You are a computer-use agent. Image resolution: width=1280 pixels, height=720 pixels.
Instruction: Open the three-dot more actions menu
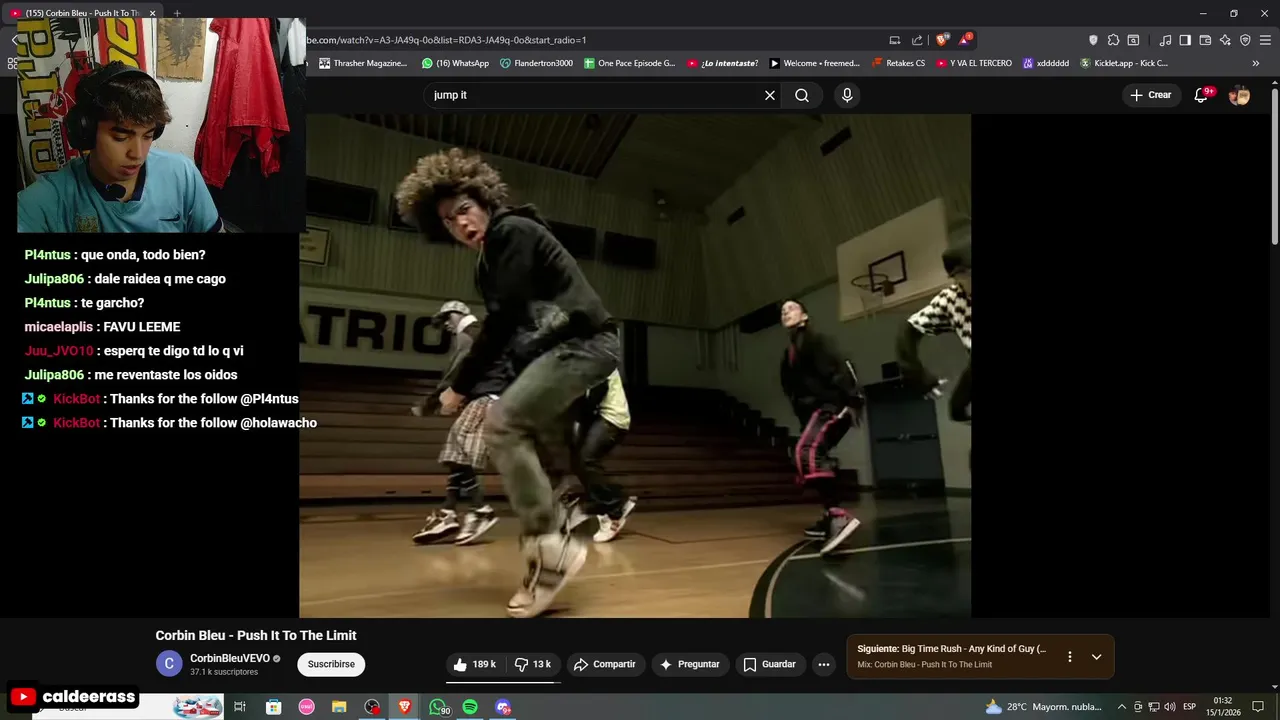coord(824,664)
